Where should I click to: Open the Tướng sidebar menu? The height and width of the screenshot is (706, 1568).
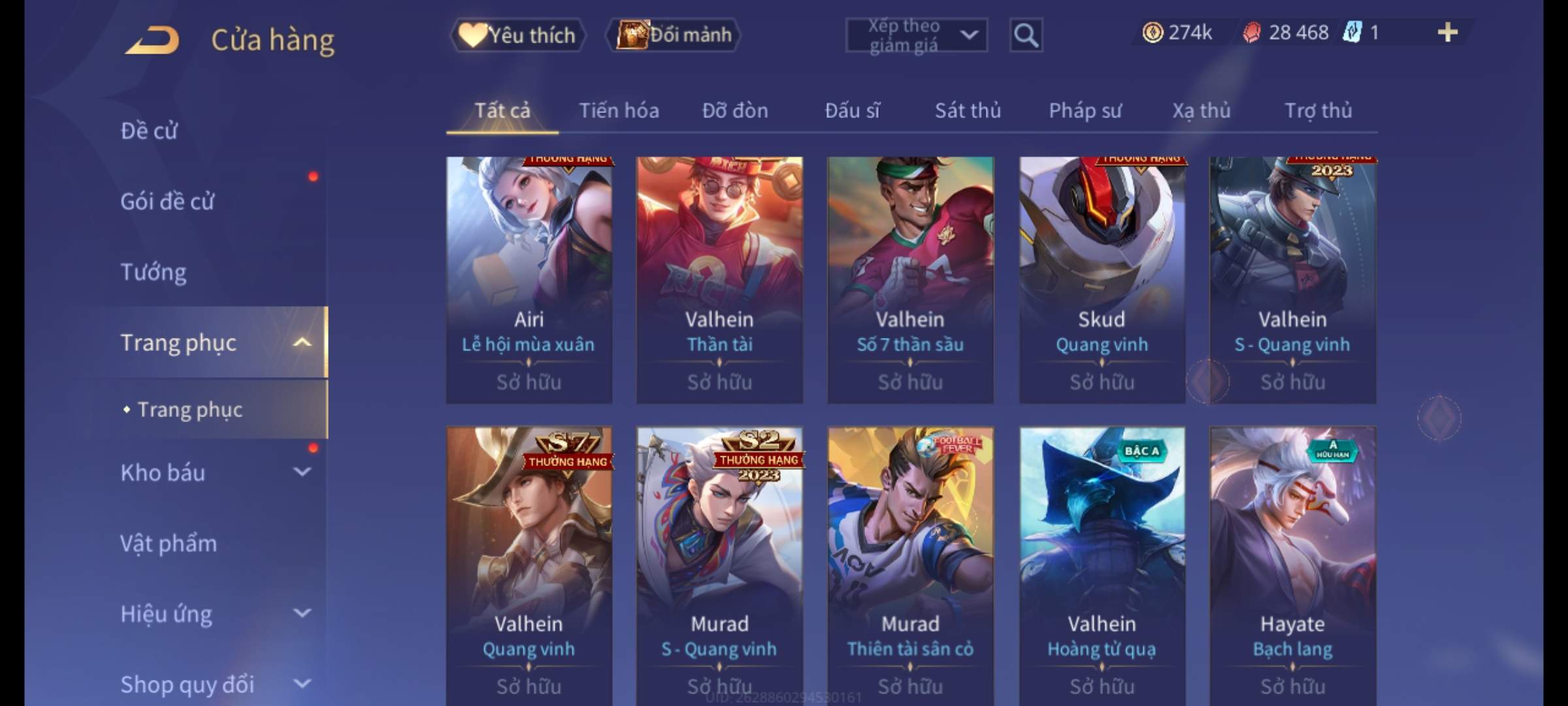click(154, 272)
